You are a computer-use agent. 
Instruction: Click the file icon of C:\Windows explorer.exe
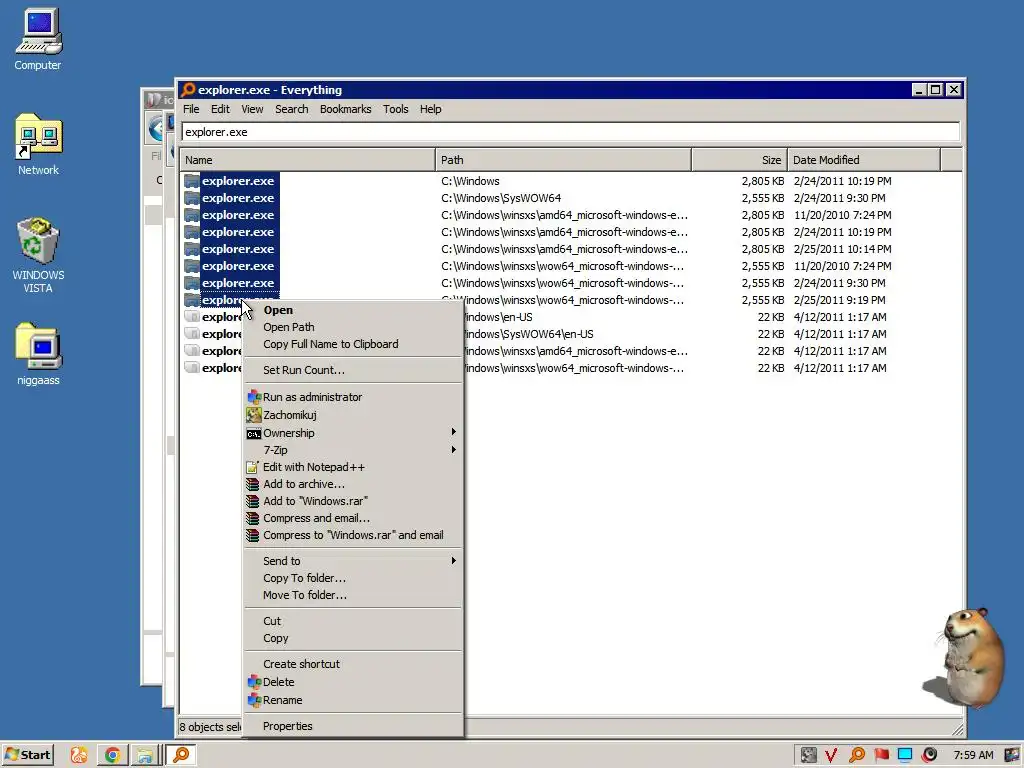pos(192,181)
